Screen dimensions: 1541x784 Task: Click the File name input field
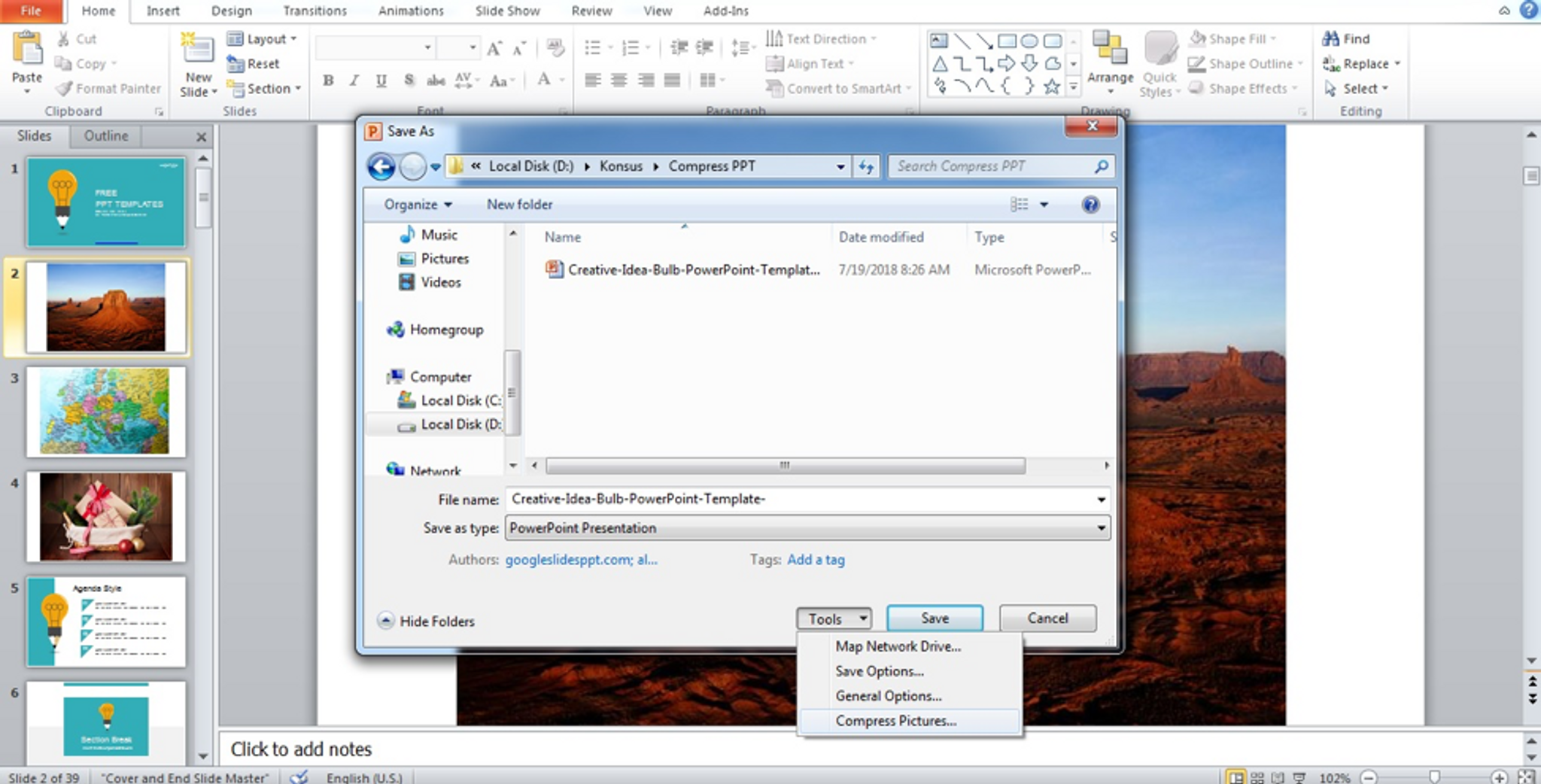[800, 500]
